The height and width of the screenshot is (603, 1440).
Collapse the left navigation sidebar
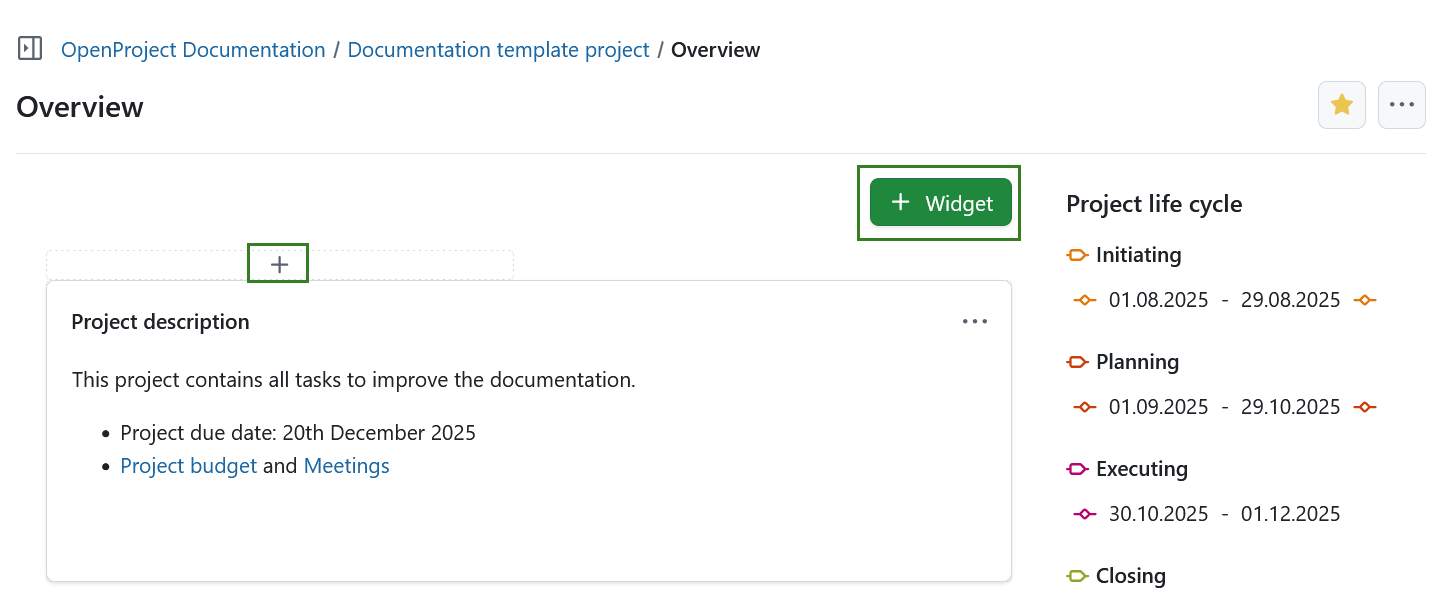[30, 47]
